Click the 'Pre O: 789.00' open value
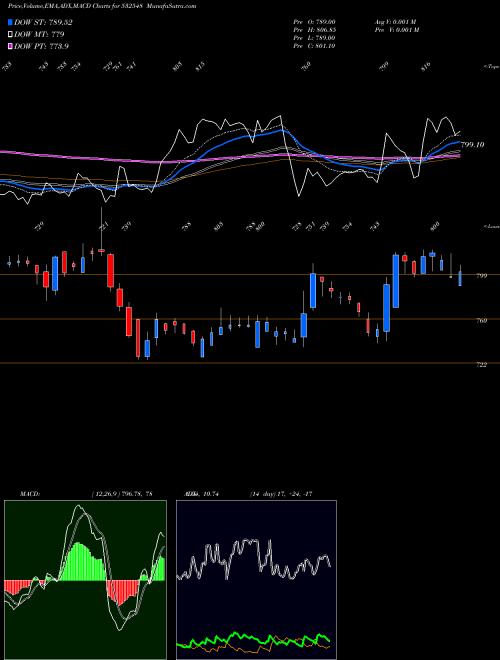This screenshot has width=500, height=660. click(314, 21)
